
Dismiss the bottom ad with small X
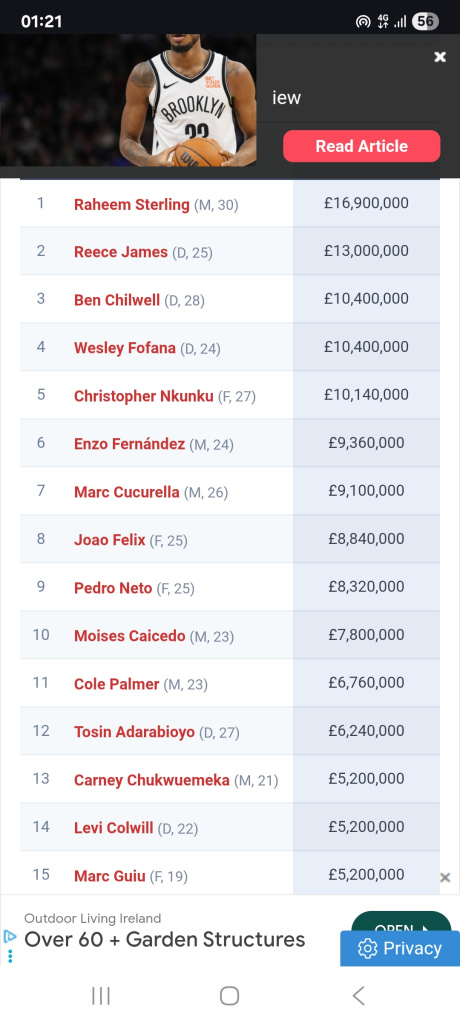pyautogui.click(x=445, y=878)
